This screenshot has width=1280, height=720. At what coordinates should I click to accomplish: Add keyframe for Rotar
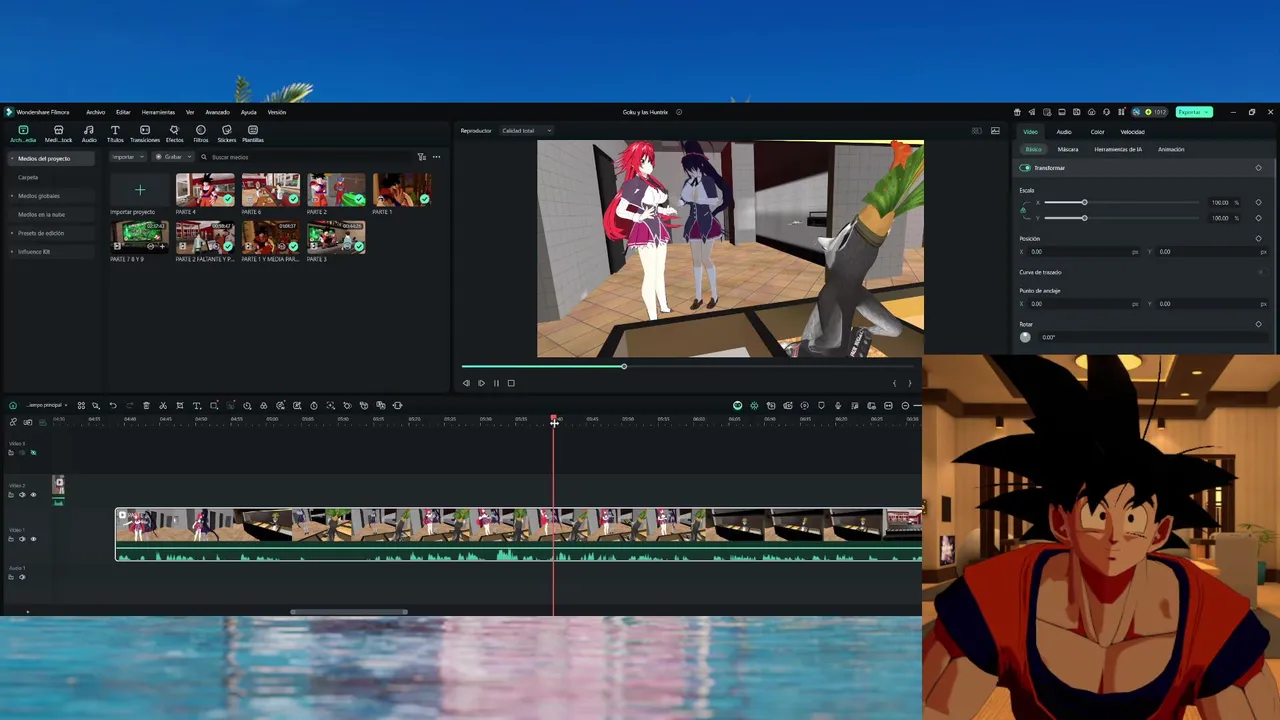[1258, 324]
